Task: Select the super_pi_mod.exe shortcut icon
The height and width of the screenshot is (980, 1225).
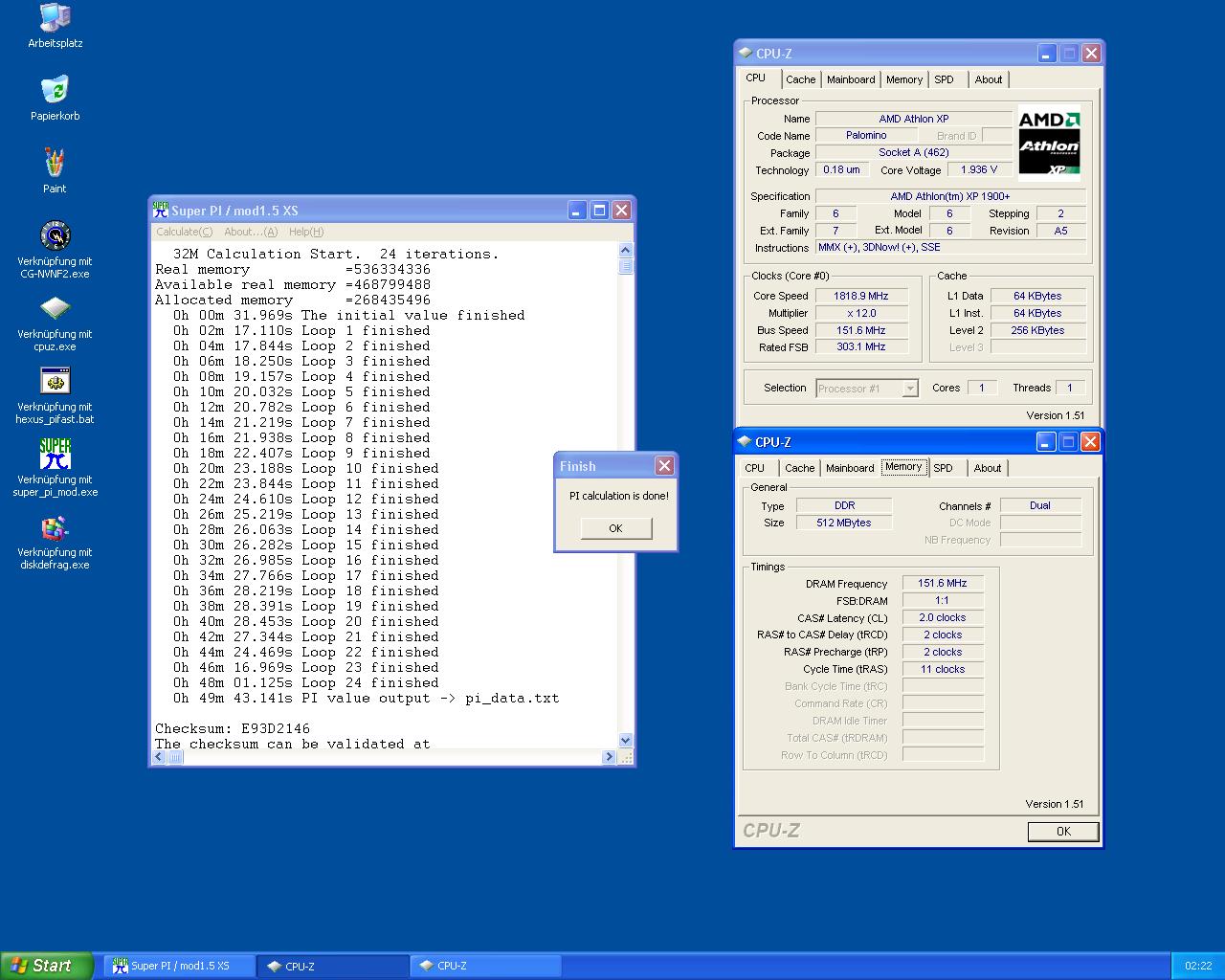Action: 55,468
